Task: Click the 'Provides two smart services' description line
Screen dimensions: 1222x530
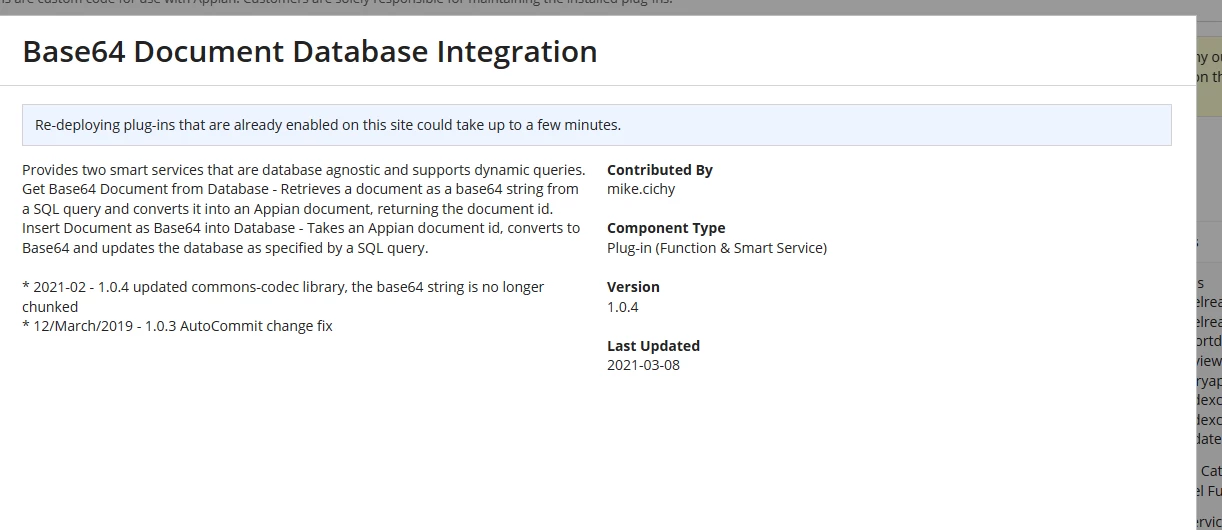Action: [304, 170]
